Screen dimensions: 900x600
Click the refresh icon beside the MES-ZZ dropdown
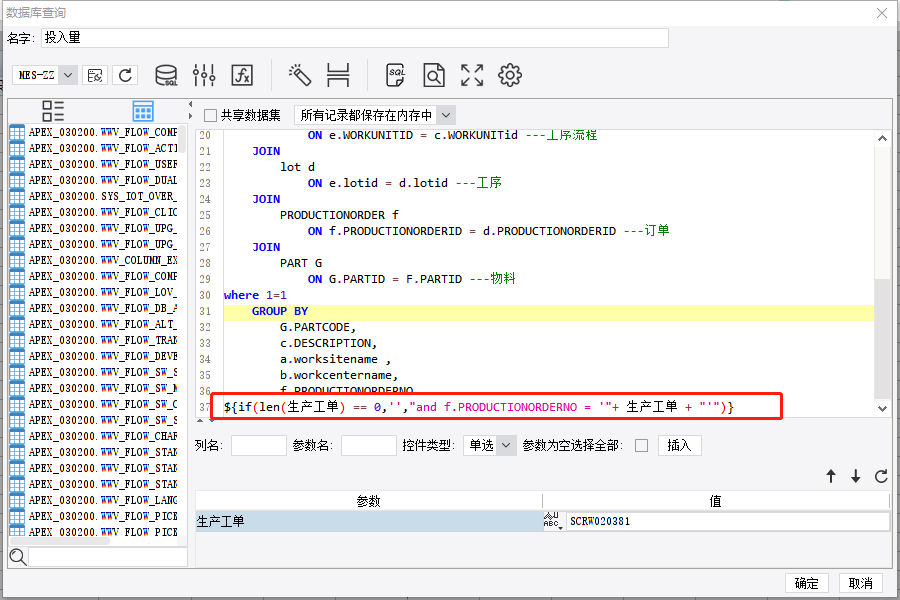tap(125, 75)
